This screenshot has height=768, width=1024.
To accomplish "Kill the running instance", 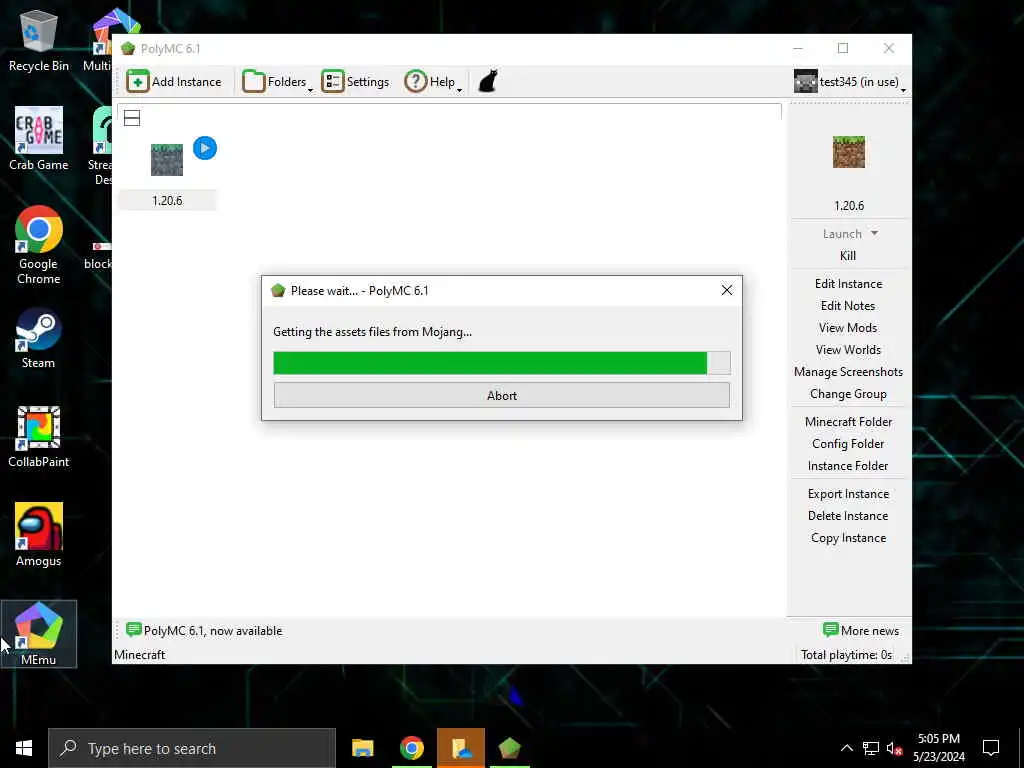I will pos(848,256).
